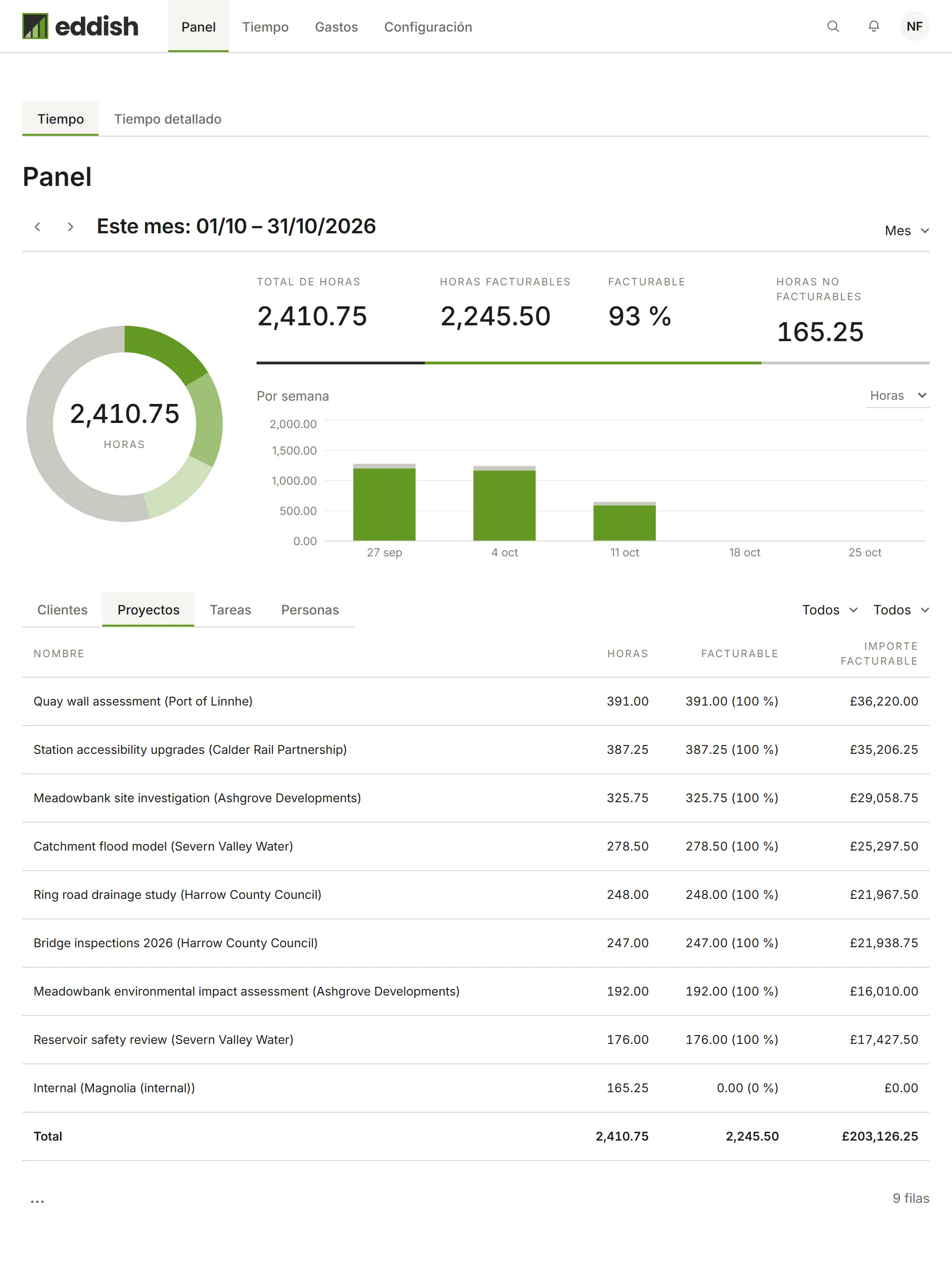Switch to the Clientes tab

click(62, 610)
